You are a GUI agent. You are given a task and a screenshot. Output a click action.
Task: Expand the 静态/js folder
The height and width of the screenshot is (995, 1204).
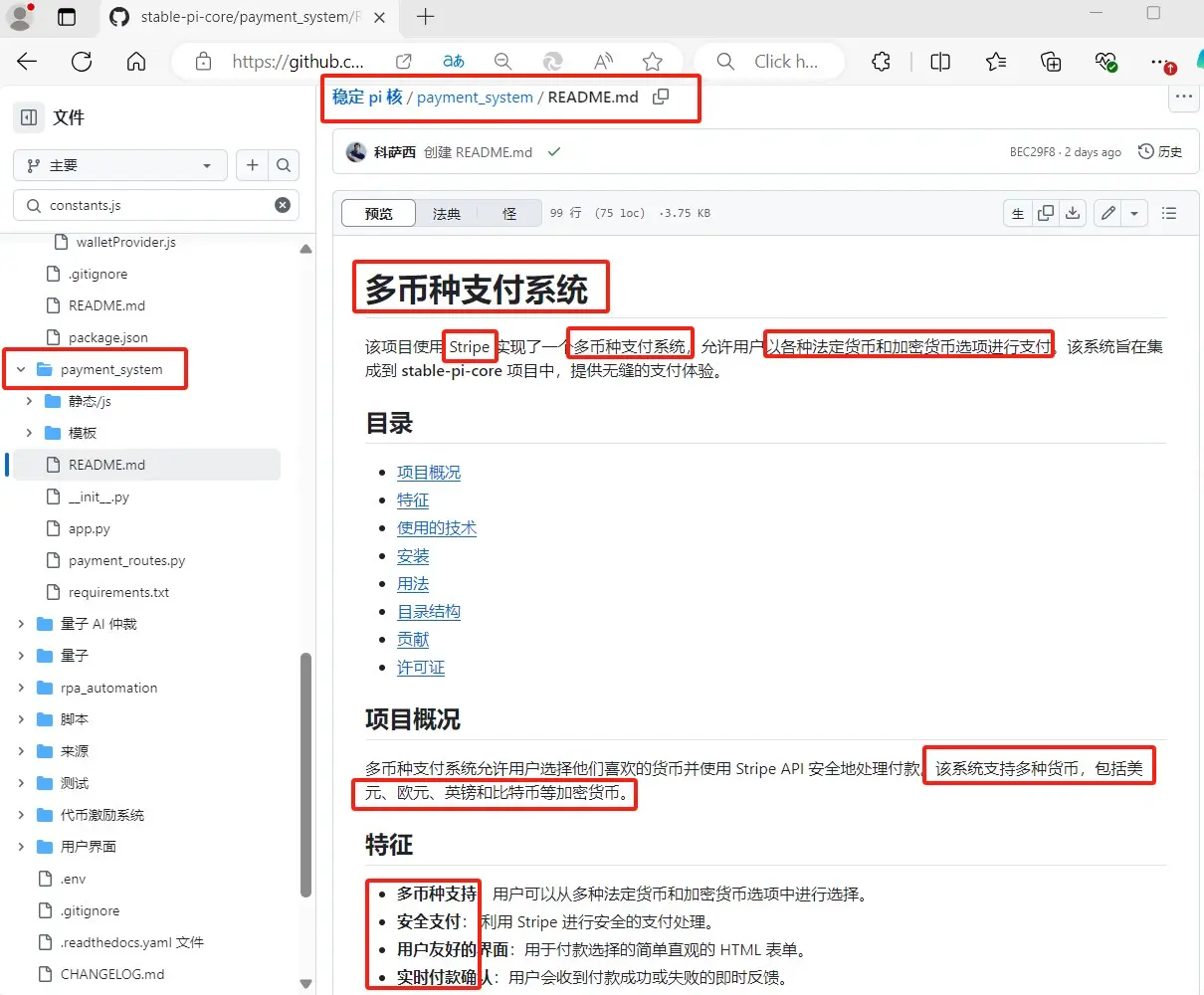29,401
